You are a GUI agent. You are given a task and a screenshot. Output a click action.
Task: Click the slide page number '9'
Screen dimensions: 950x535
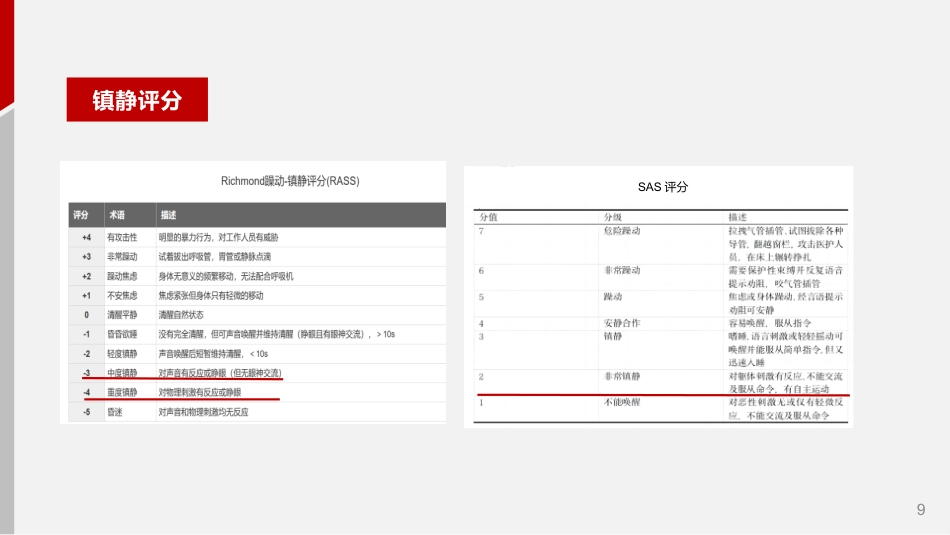pos(921,510)
